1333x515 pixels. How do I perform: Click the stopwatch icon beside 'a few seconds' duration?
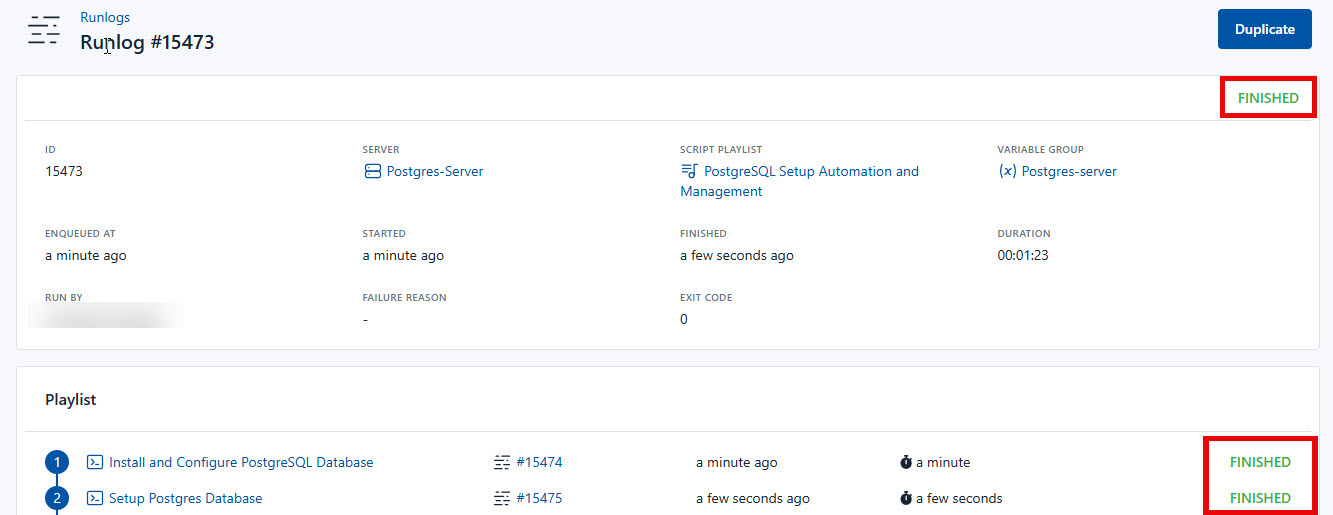pos(905,498)
